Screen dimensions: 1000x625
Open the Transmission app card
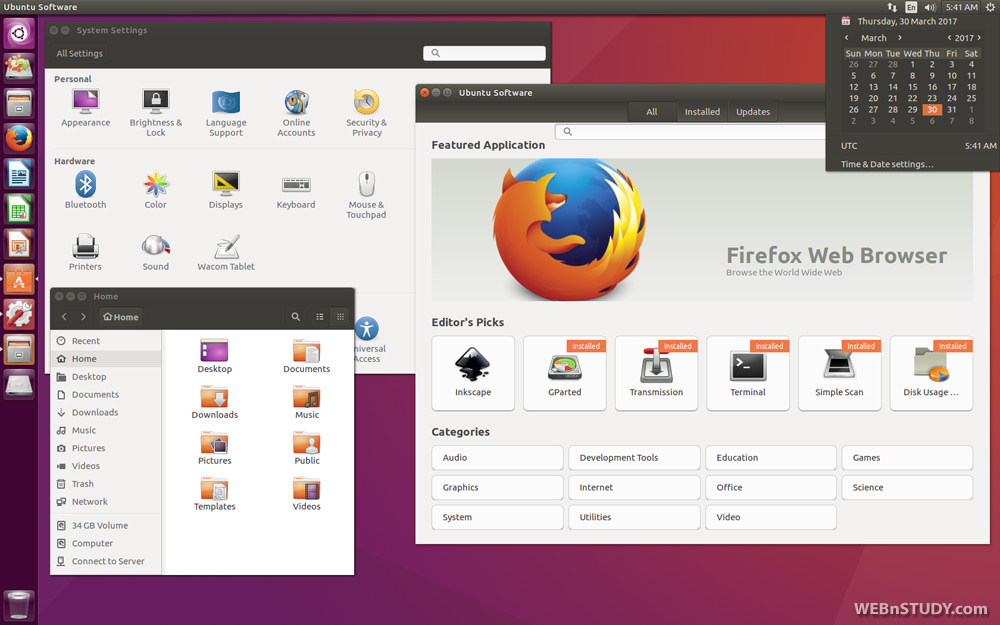(x=656, y=373)
